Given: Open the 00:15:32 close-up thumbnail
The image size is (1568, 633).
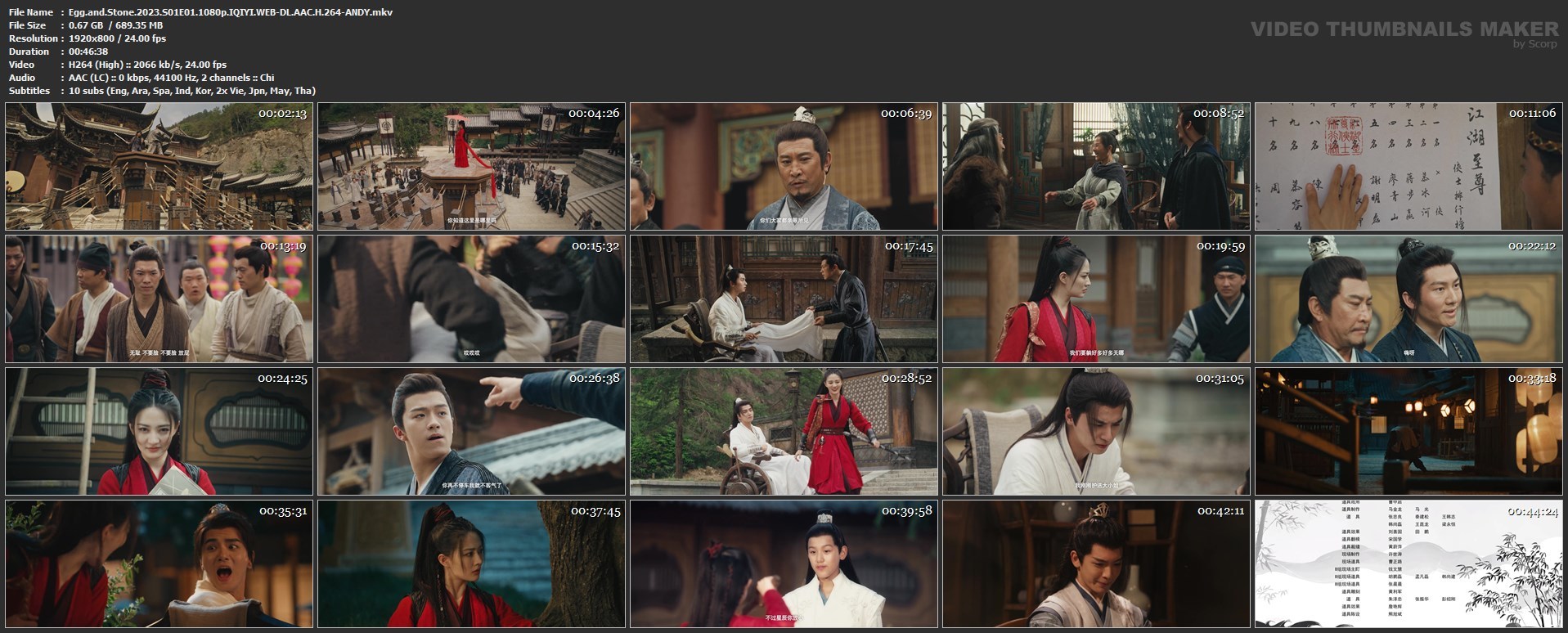Looking at the screenshot, I should [471, 299].
